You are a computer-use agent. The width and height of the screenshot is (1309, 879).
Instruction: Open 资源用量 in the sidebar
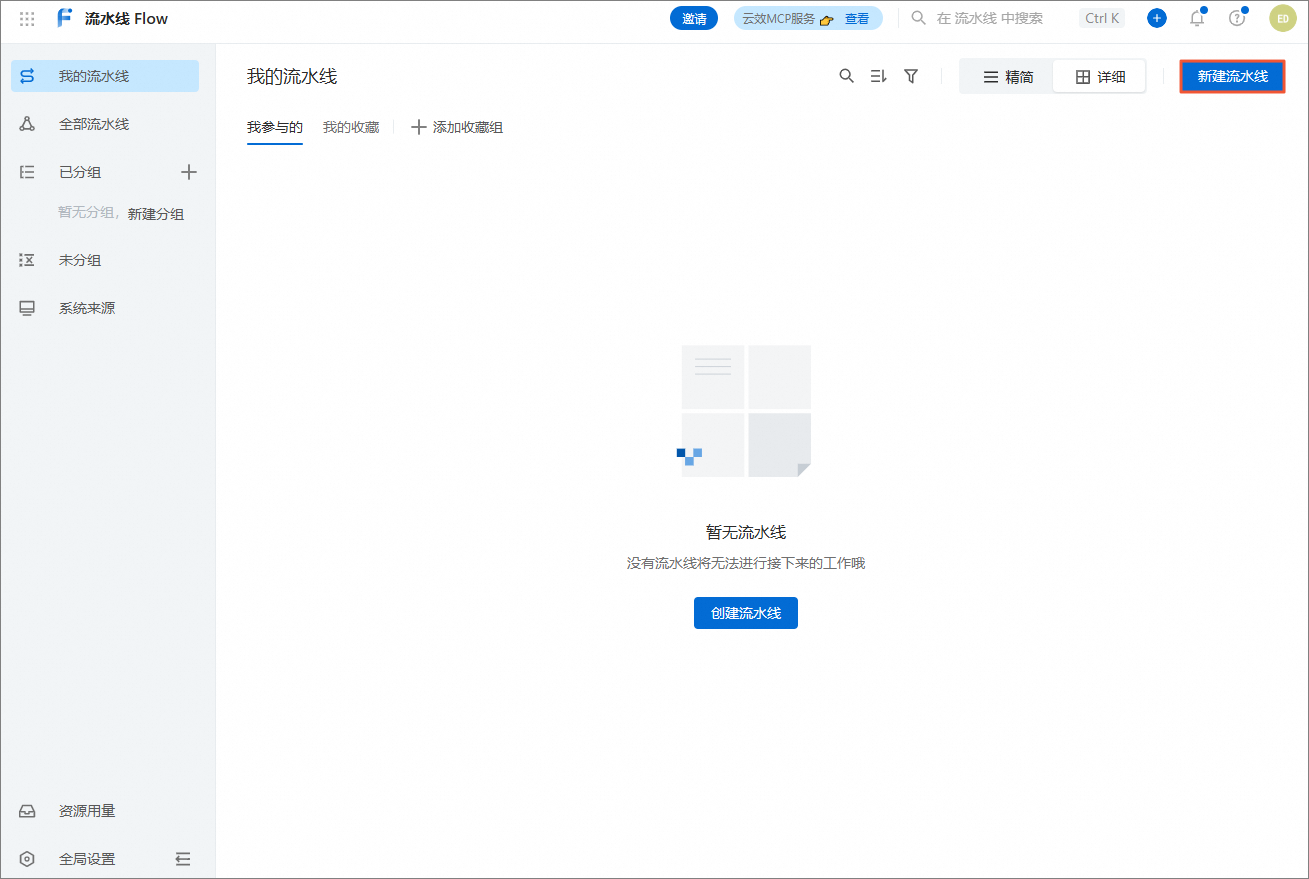pos(105,811)
